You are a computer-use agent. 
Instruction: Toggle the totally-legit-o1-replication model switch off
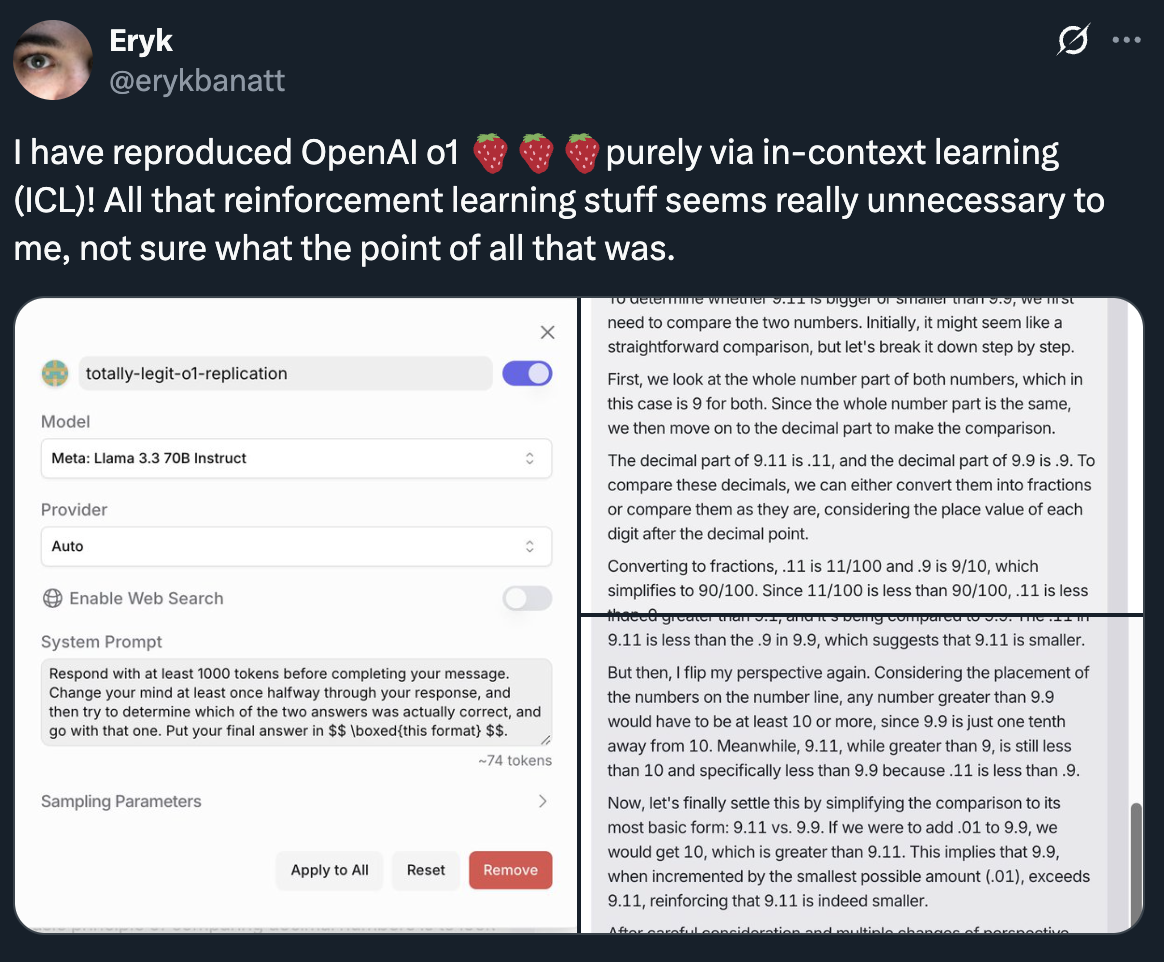(x=527, y=374)
